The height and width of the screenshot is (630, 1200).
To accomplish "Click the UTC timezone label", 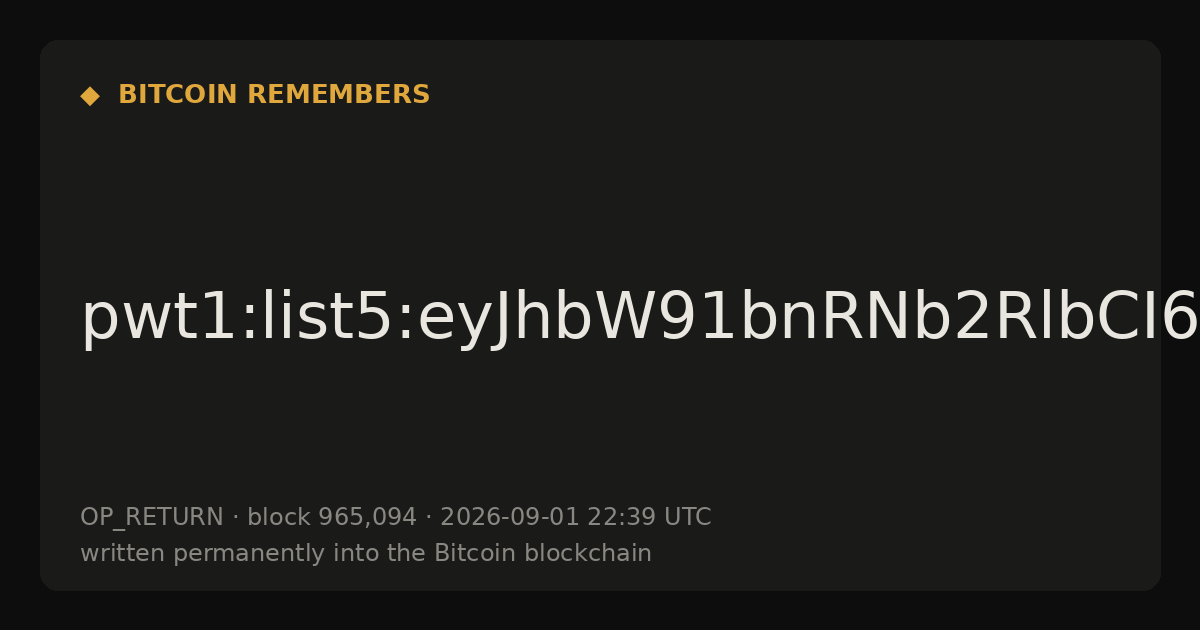I will [688, 518].
